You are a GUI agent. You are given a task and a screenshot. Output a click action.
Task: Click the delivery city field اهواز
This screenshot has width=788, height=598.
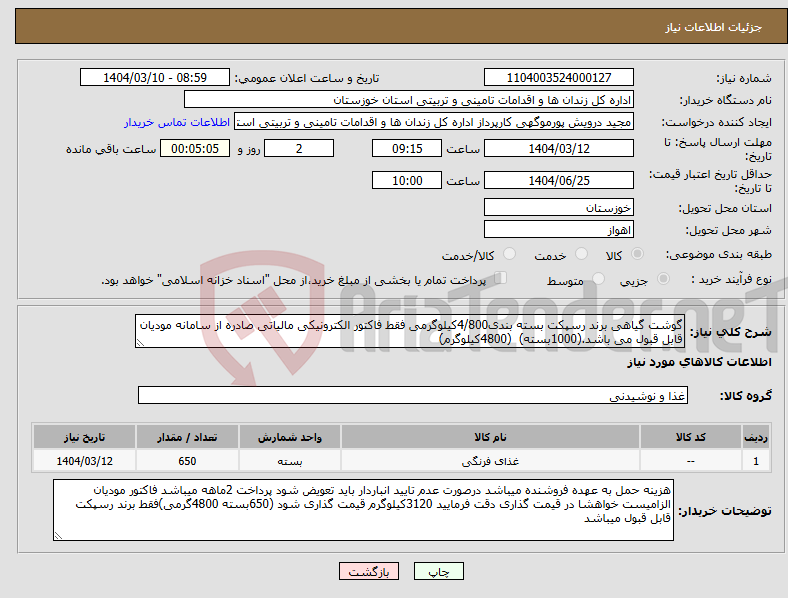(558, 230)
